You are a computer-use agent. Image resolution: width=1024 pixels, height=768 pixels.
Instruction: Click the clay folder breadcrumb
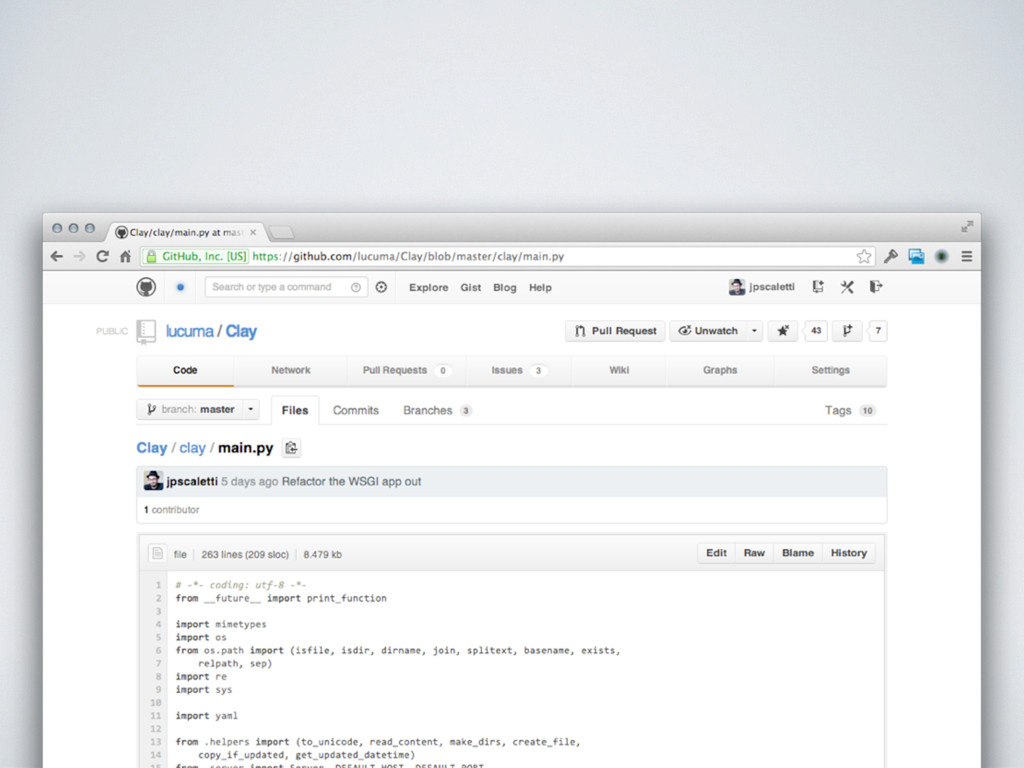pyautogui.click(x=192, y=448)
